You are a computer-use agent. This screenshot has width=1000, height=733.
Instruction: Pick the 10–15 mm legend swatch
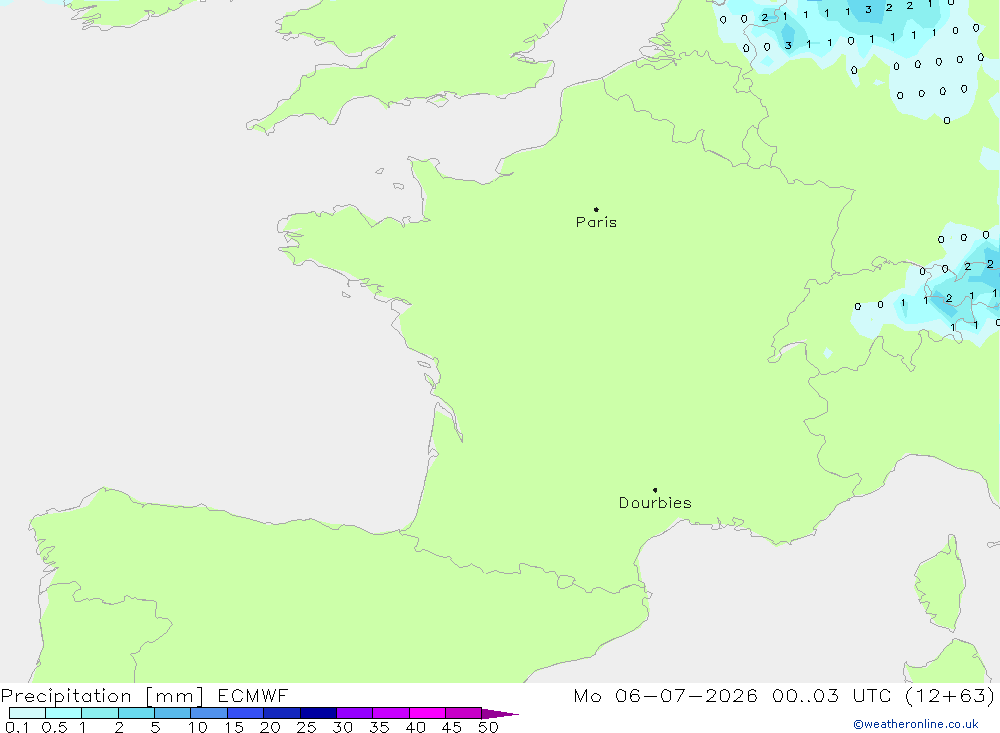(x=209, y=713)
